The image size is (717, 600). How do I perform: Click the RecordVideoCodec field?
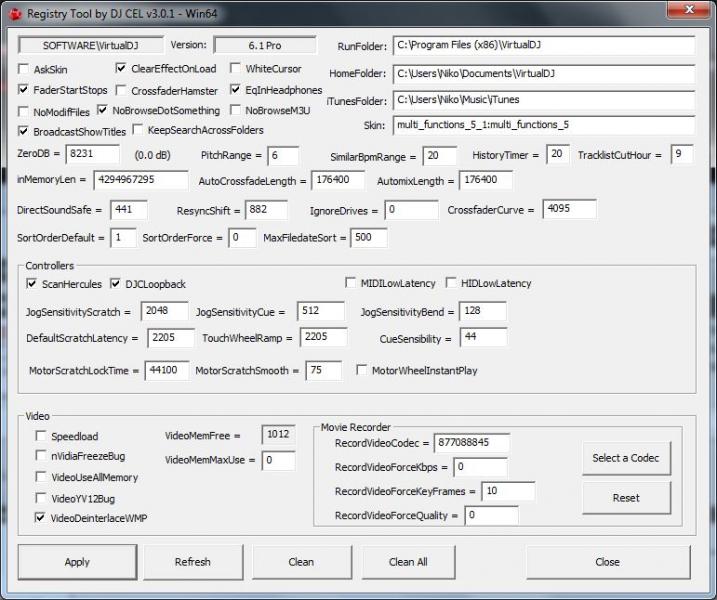point(471,443)
